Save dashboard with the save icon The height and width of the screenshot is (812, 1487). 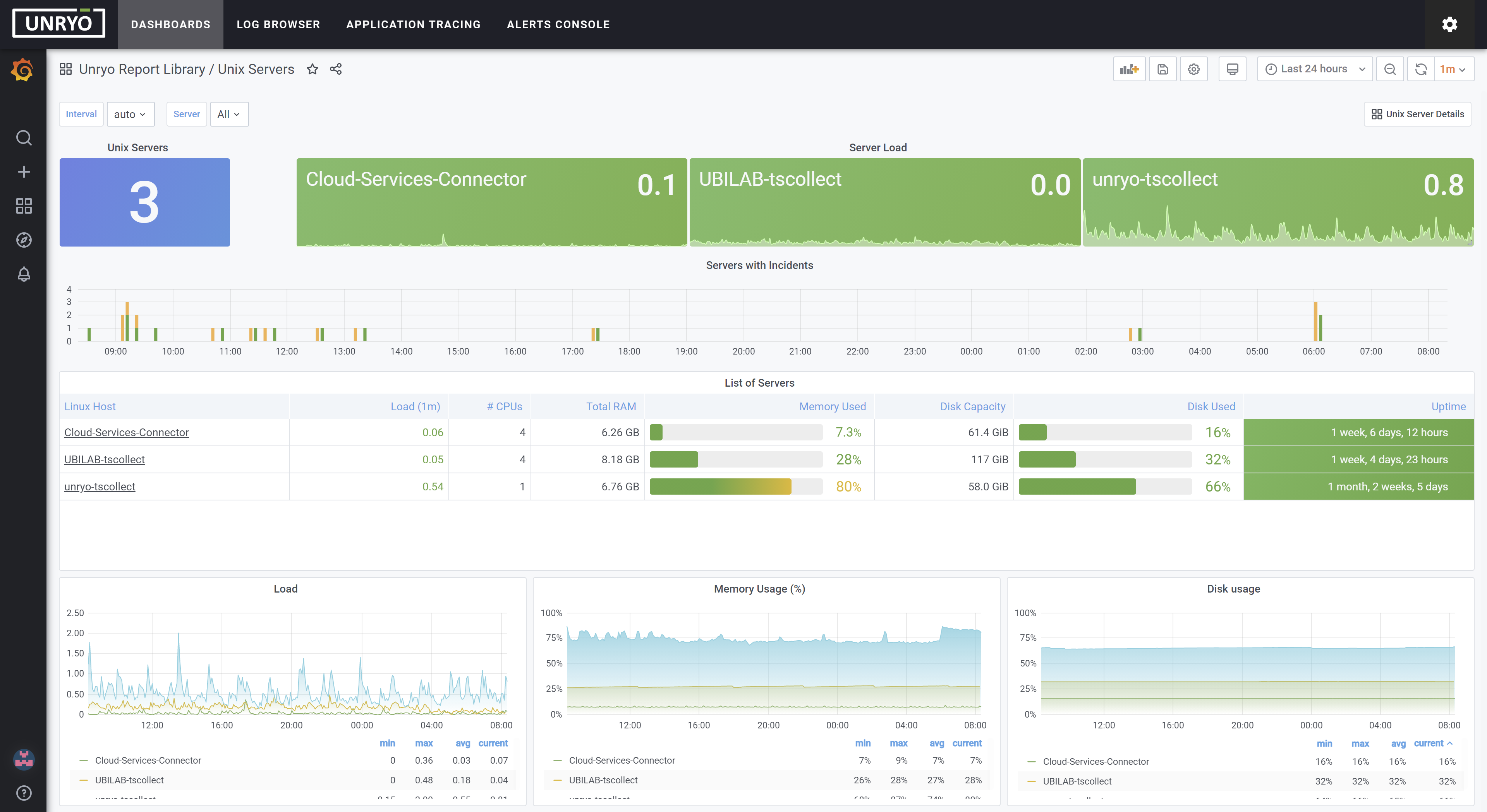pyautogui.click(x=1162, y=69)
